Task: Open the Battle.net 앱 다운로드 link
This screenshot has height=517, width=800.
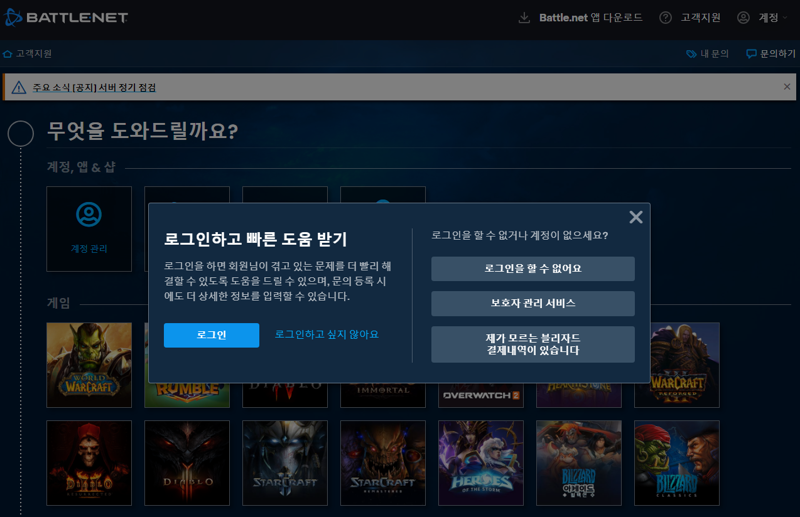Action: click(590, 18)
